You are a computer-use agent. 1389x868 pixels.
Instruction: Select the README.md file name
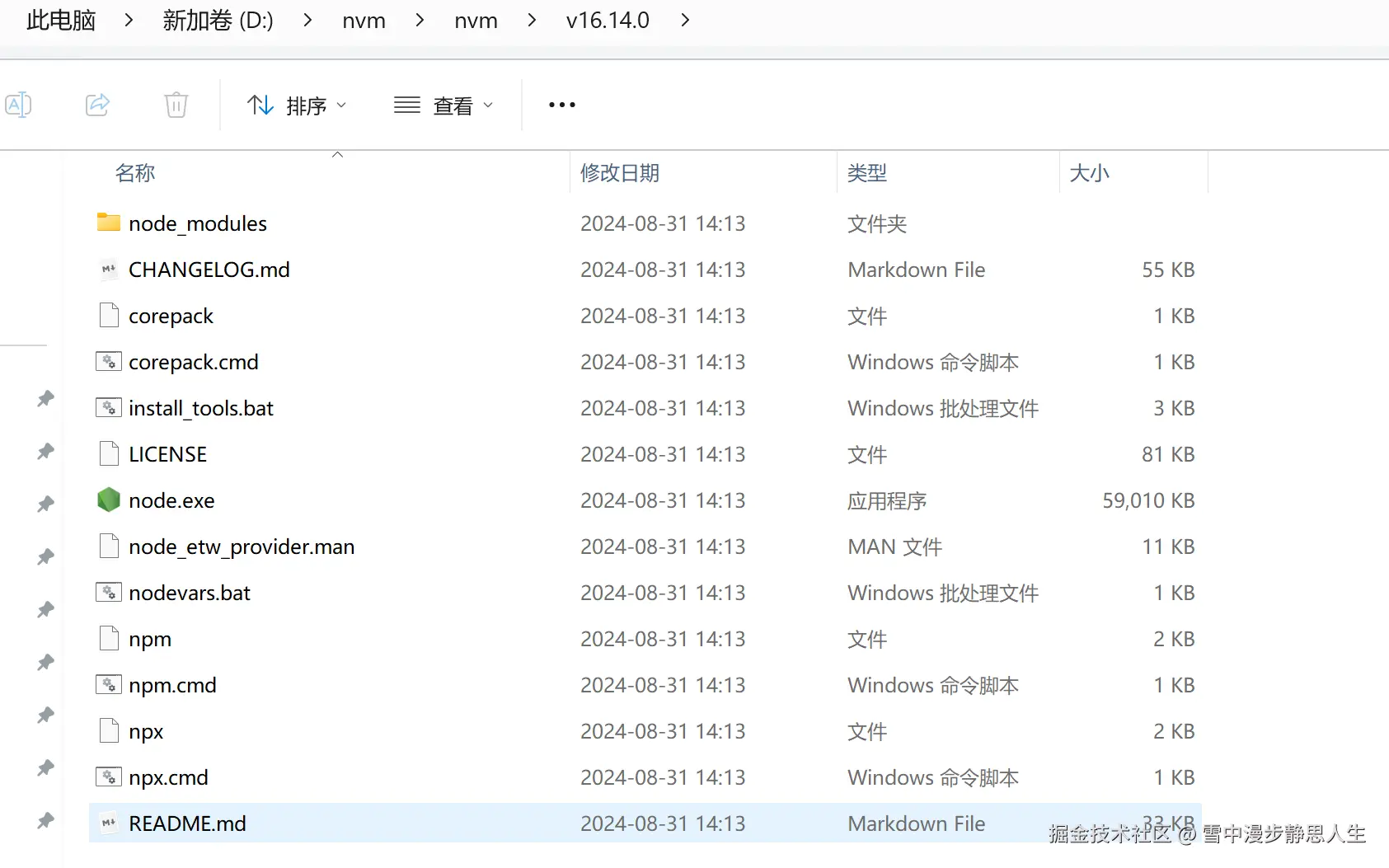point(187,823)
